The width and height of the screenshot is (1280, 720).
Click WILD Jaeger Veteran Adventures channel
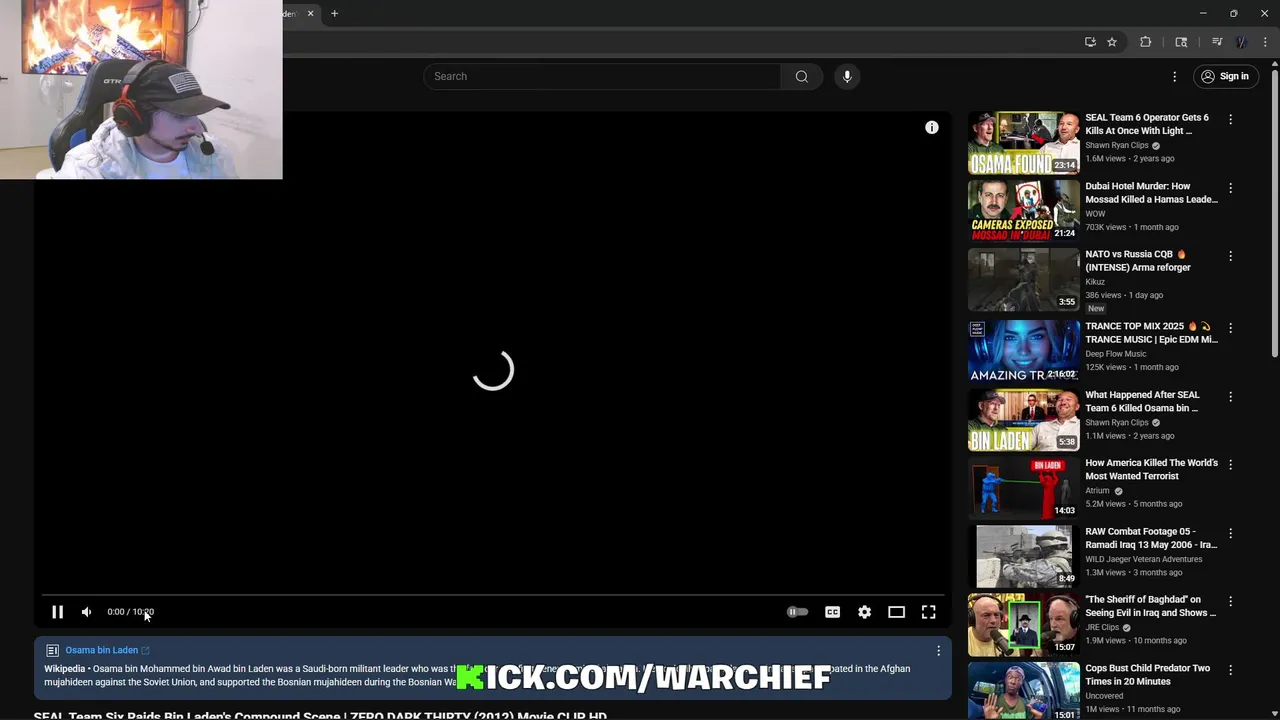coord(1144,560)
